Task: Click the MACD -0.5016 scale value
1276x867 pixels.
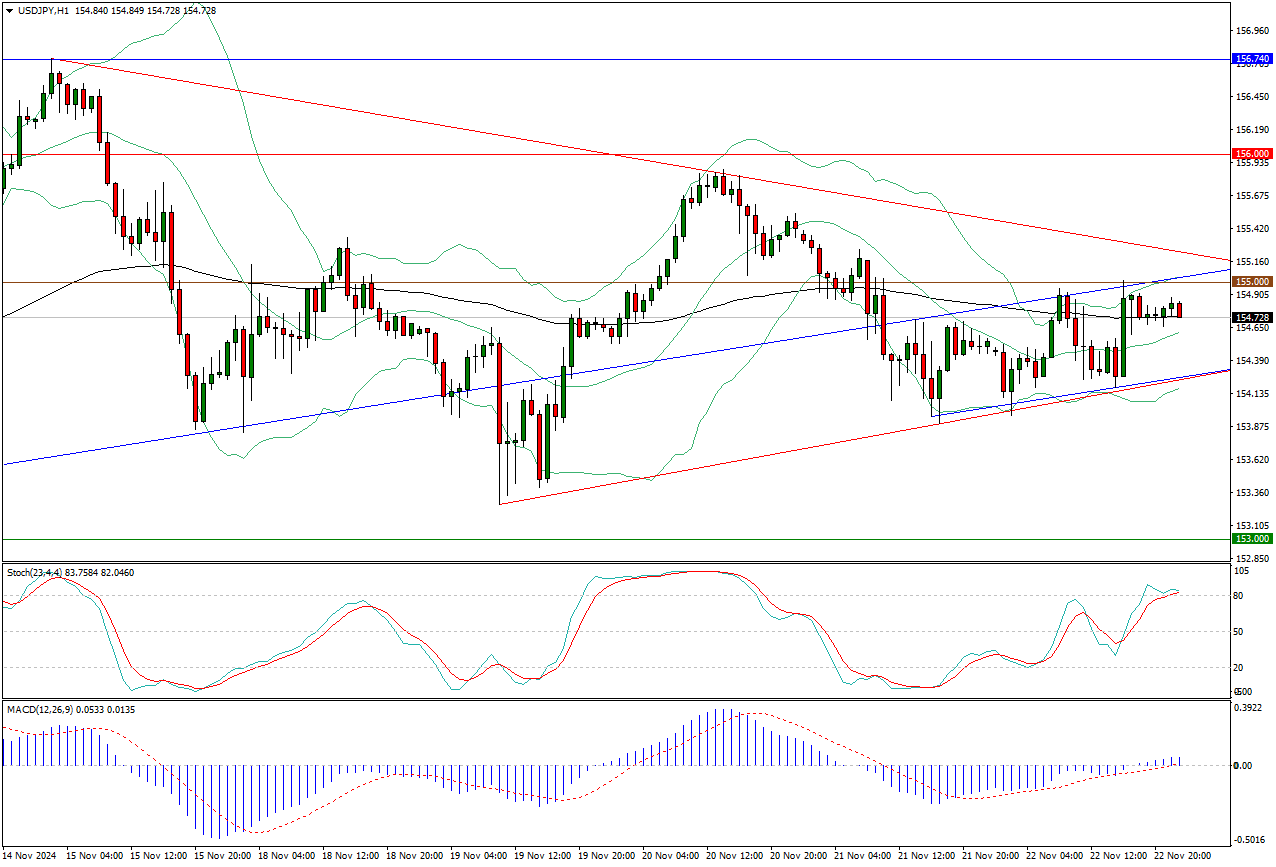Action: click(x=1250, y=840)
